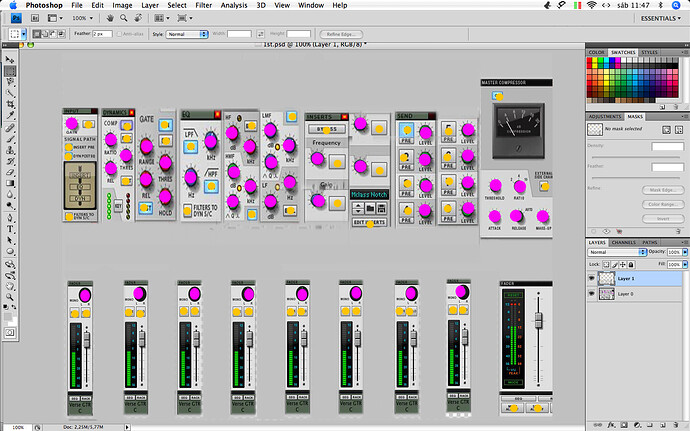Pick the Rotate View tool in application bar
The width and height of the screenshot is (690, 431).
138,18
